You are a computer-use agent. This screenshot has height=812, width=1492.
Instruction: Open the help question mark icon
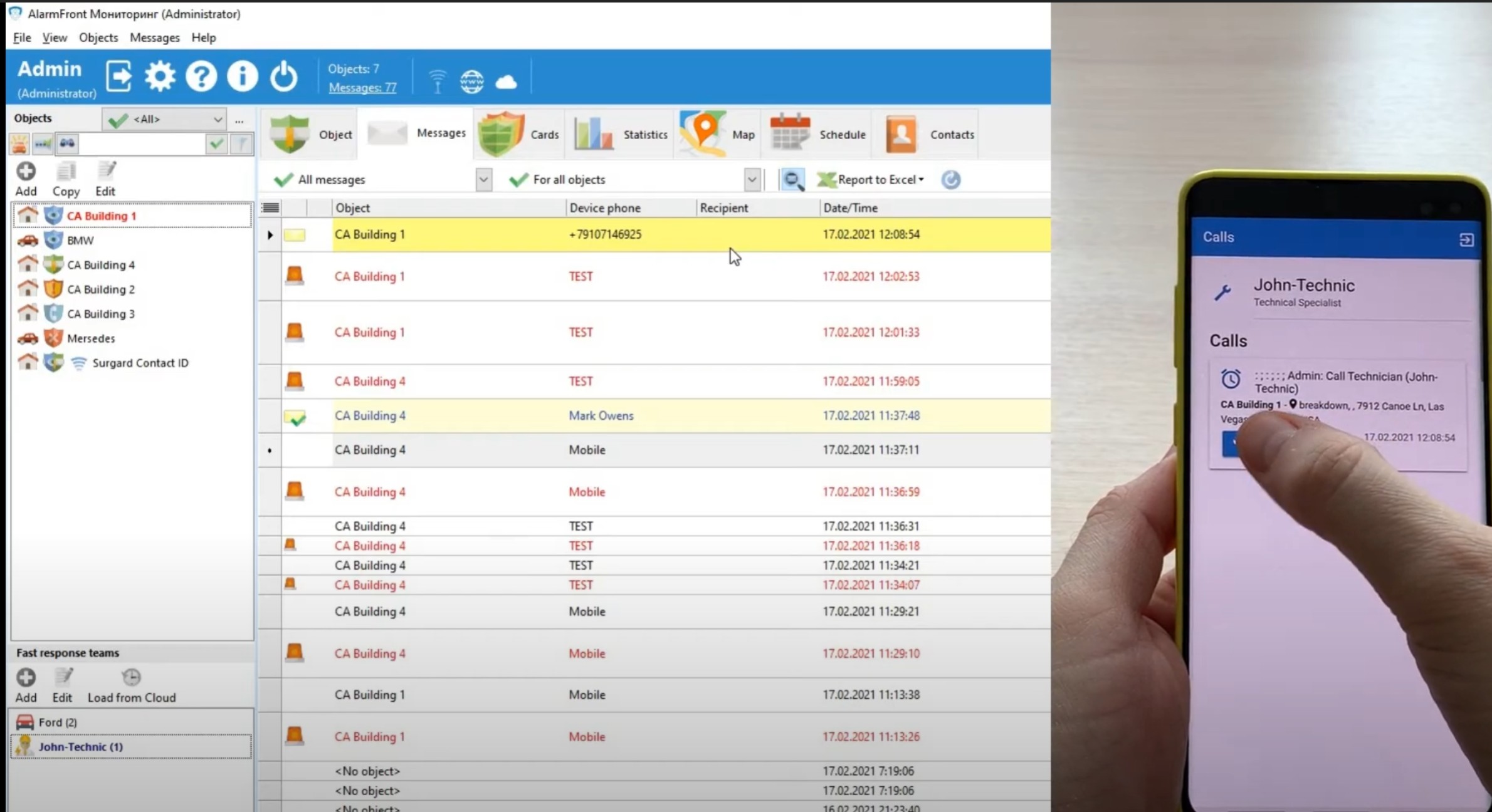click(x=201, y=77)
